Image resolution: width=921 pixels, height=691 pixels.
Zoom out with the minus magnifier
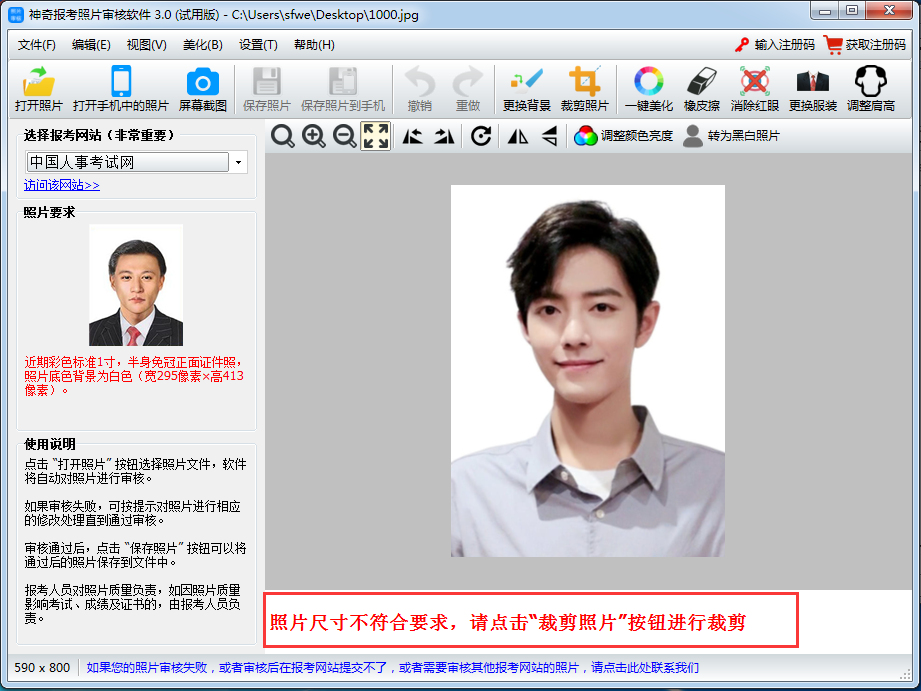tap(344, 136)
